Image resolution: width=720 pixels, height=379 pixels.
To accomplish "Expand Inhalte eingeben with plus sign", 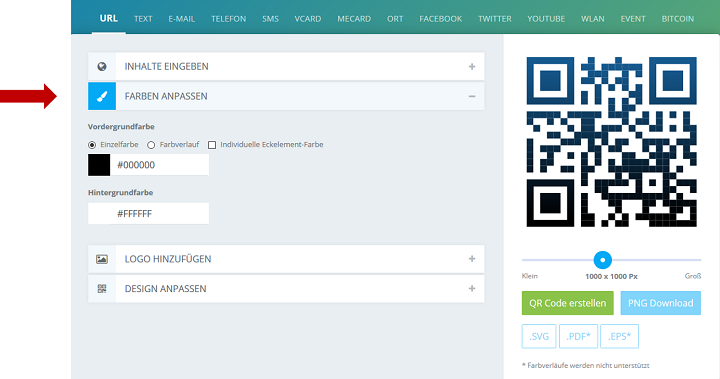I will click(472, 67).
